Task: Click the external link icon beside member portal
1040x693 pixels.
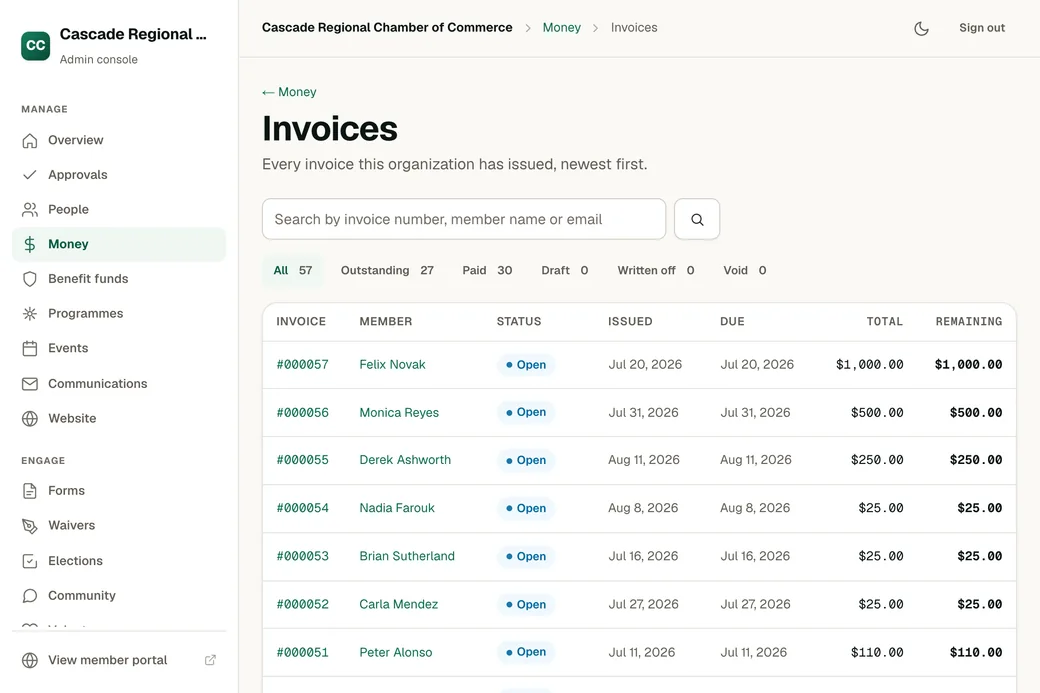Action: point(210,660)
